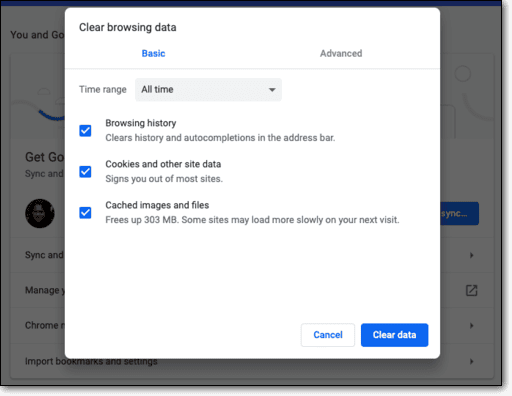Expand the Chrome name row arrow
This screenshot has width=512, height=396.
coord(471,326)
